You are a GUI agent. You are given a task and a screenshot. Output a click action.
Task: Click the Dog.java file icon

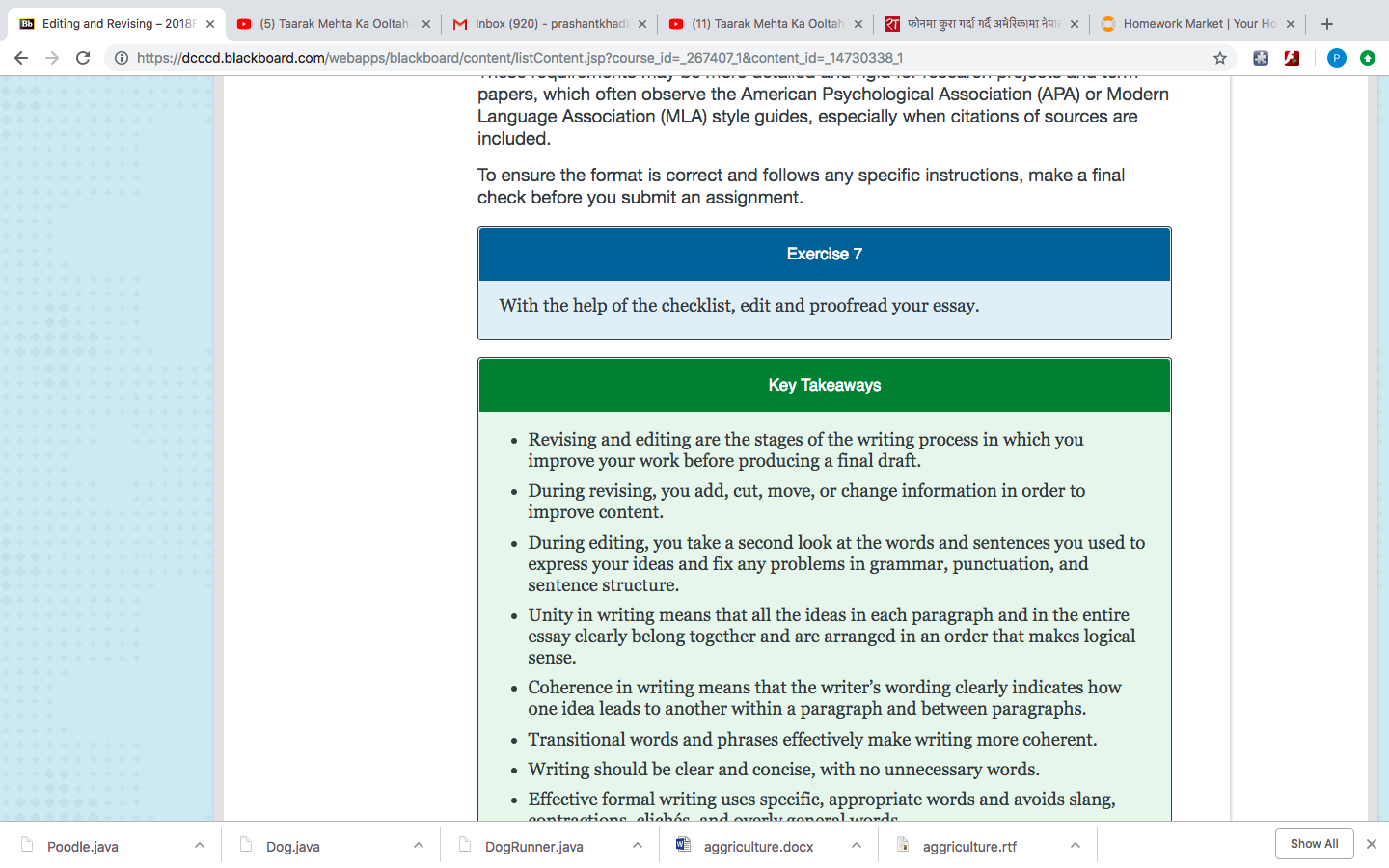(246, 845)
